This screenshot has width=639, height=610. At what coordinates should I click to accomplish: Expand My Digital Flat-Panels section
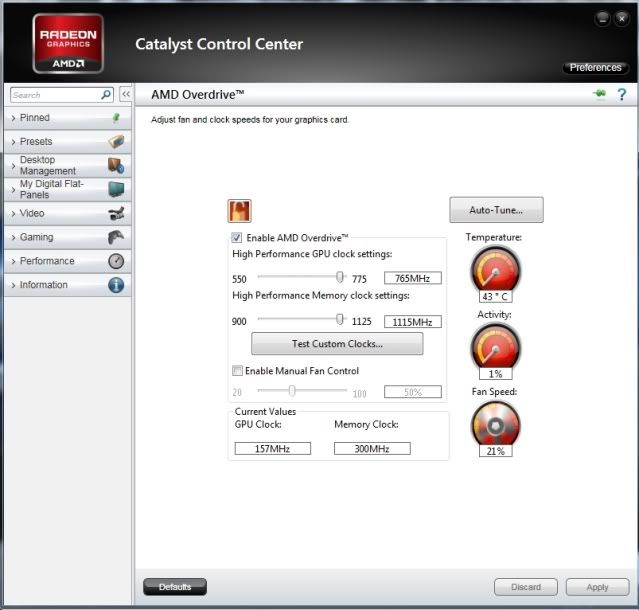[x=67, y=189]
